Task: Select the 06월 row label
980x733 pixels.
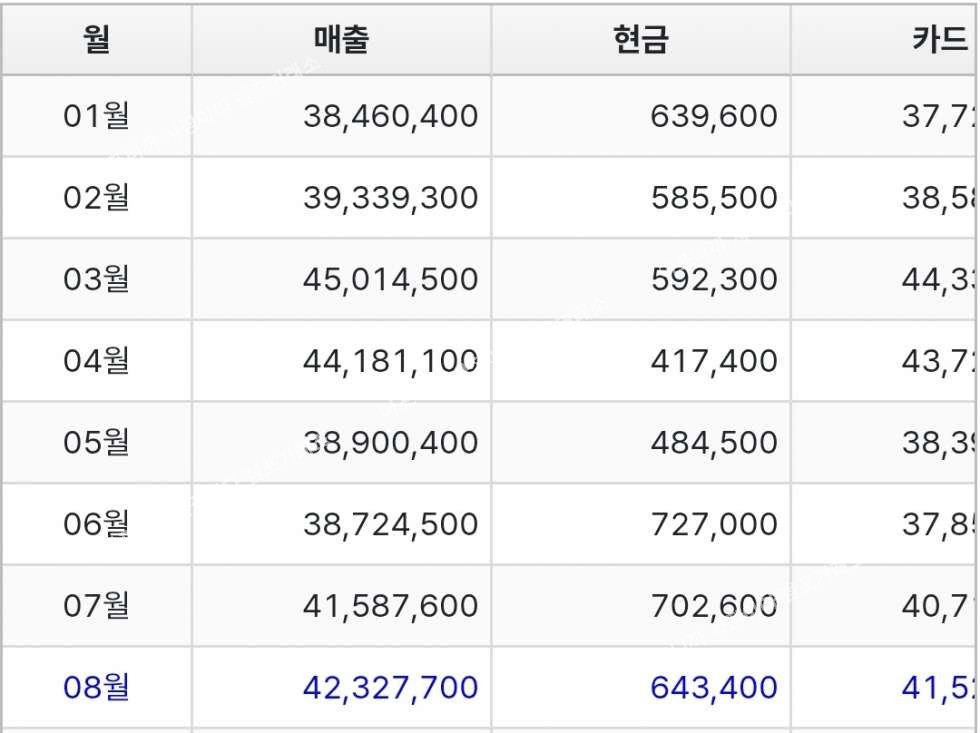Action: [97, 524]
